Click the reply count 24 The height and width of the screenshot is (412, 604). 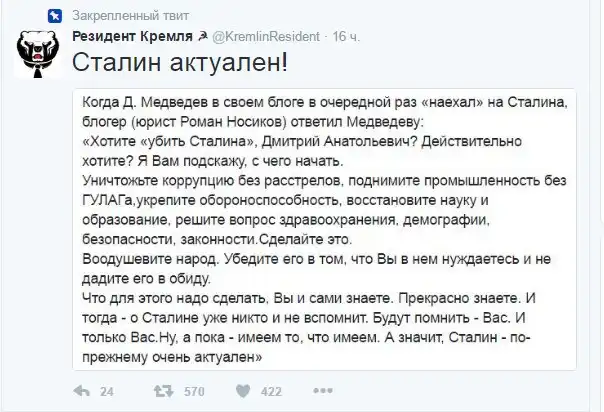[107, 392]
